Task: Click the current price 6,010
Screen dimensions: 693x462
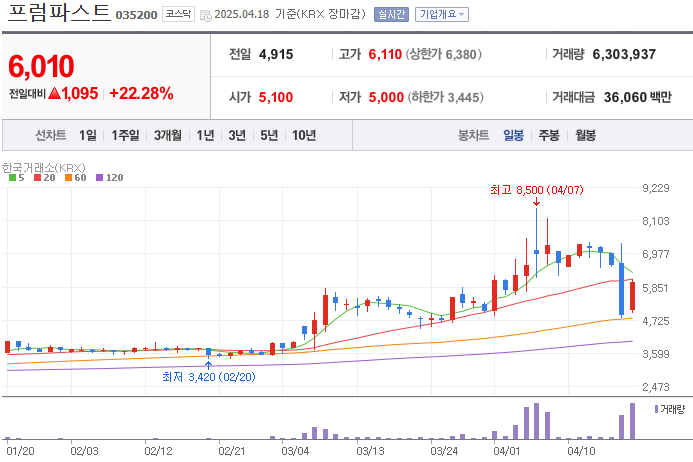Action: (x=41, y=66)
